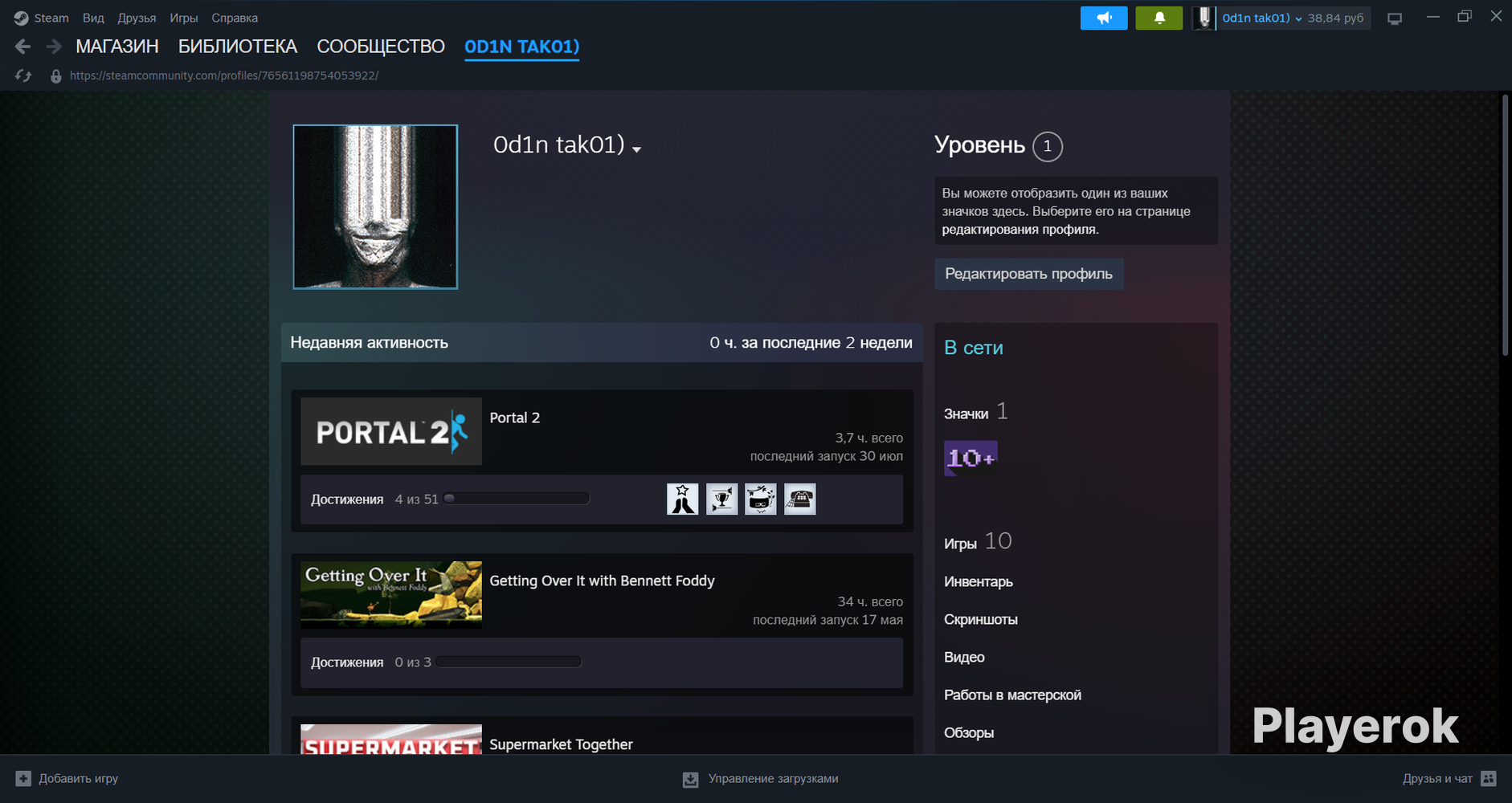Go forward with the right arrow icon

pos(54,47)
